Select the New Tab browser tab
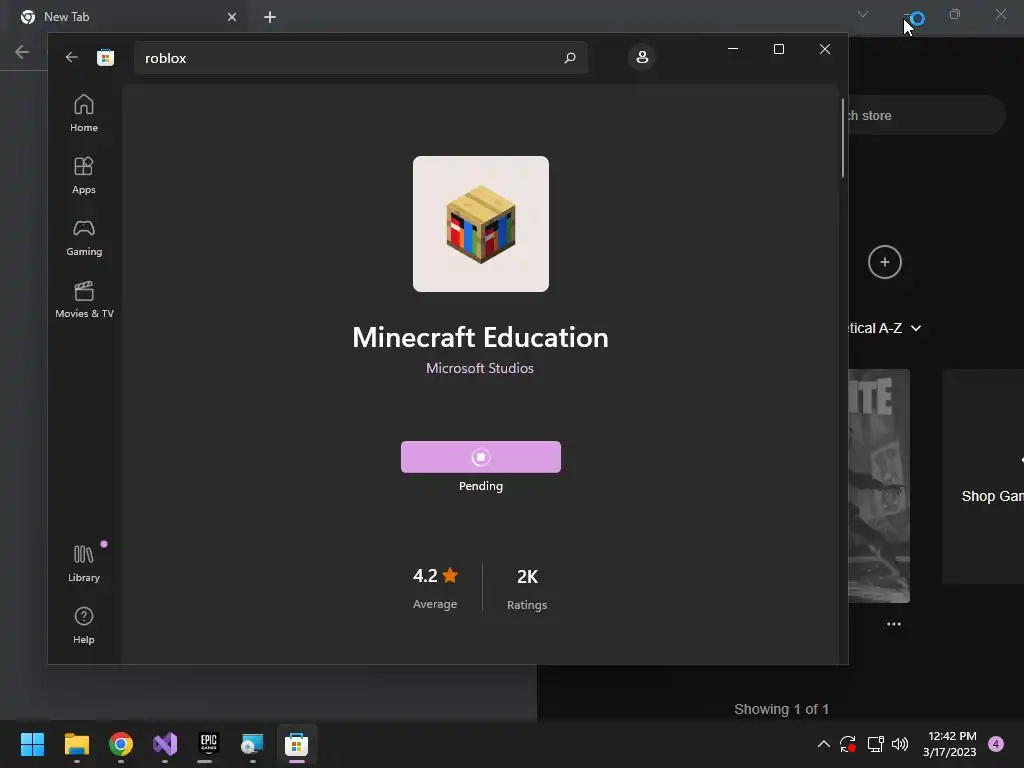 pyautogui.click(x=129, y=17)
